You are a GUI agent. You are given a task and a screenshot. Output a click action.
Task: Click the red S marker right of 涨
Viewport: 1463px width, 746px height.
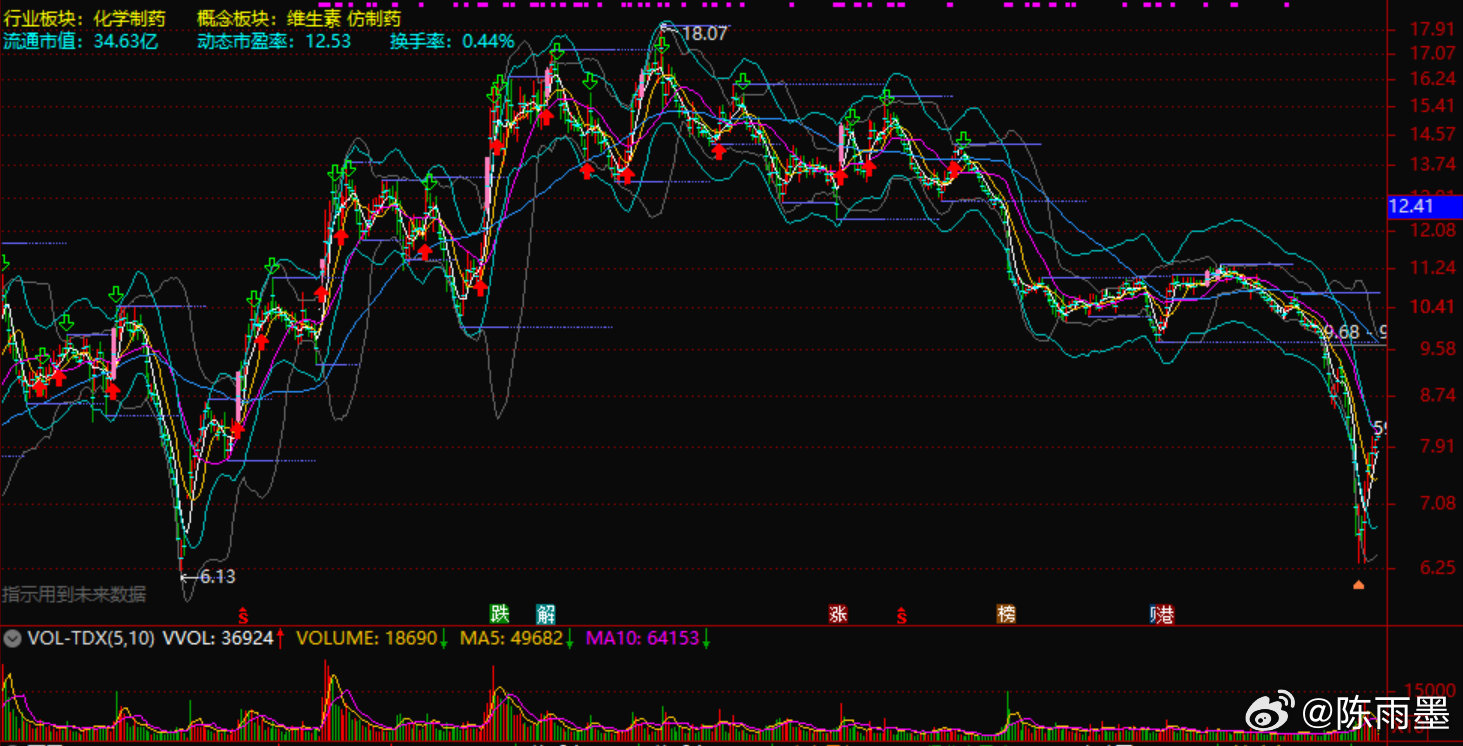click(x=901, y=614)
